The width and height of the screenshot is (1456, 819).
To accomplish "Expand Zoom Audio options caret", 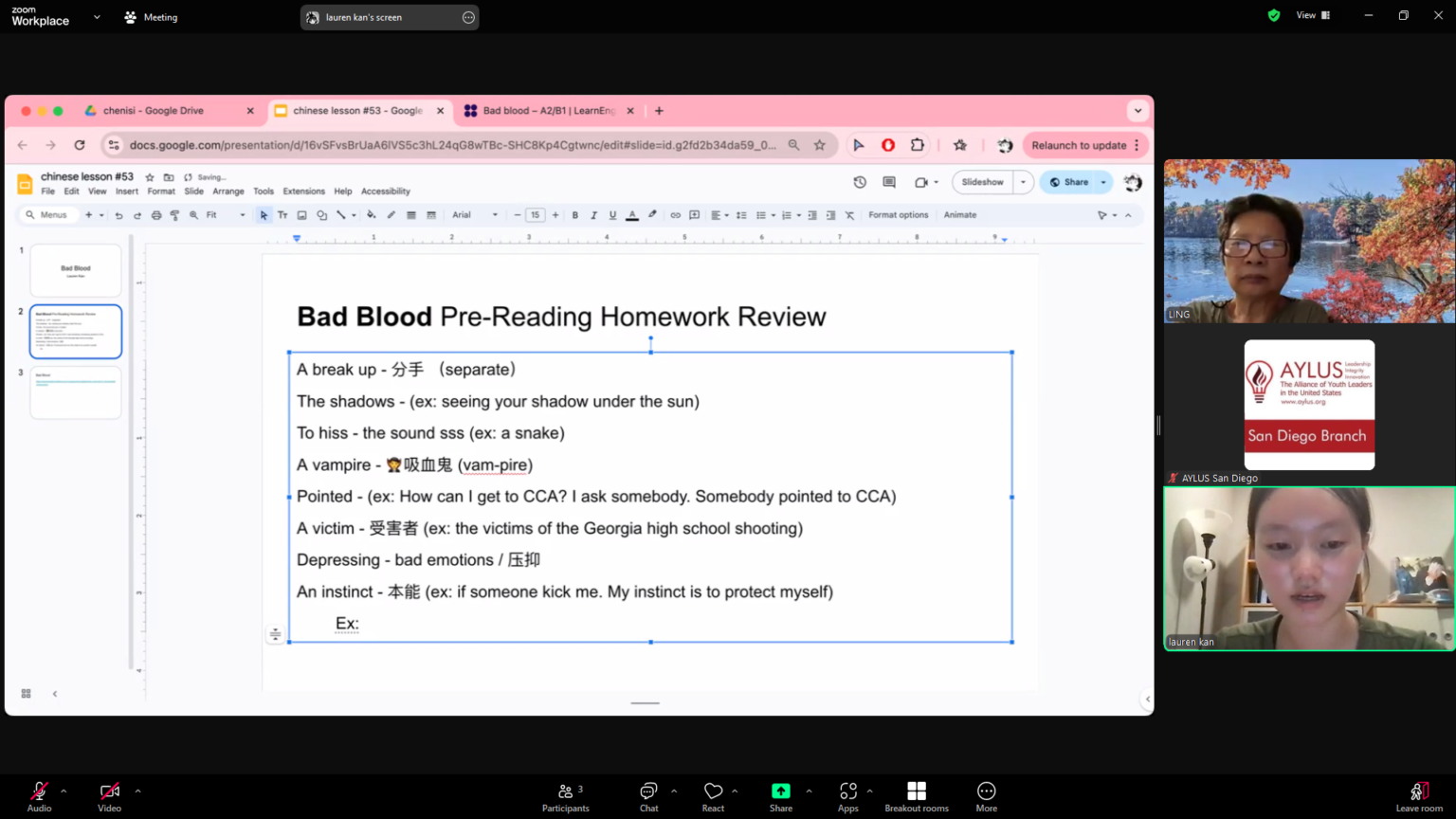I will coord(64,791).
